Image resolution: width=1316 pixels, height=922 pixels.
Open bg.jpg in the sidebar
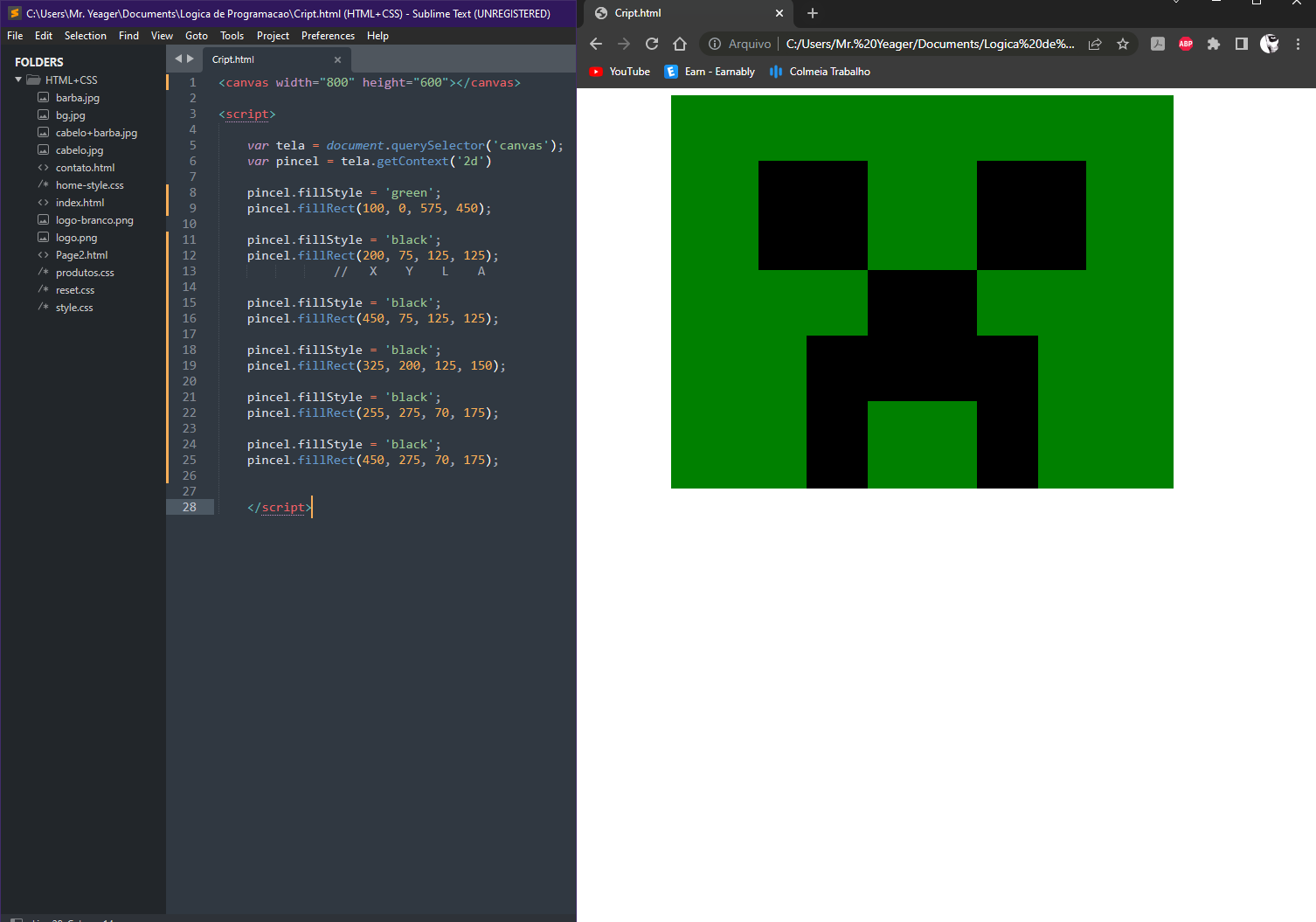tap(71, 115)
